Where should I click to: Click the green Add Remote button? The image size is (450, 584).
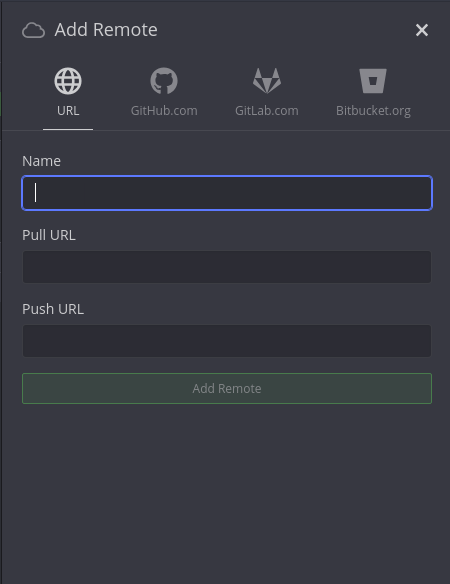[227, 388]
